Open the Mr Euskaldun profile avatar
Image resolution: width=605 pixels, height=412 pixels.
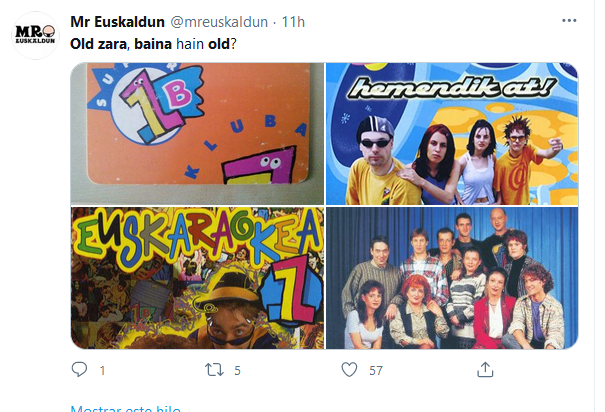coord(35,35)
